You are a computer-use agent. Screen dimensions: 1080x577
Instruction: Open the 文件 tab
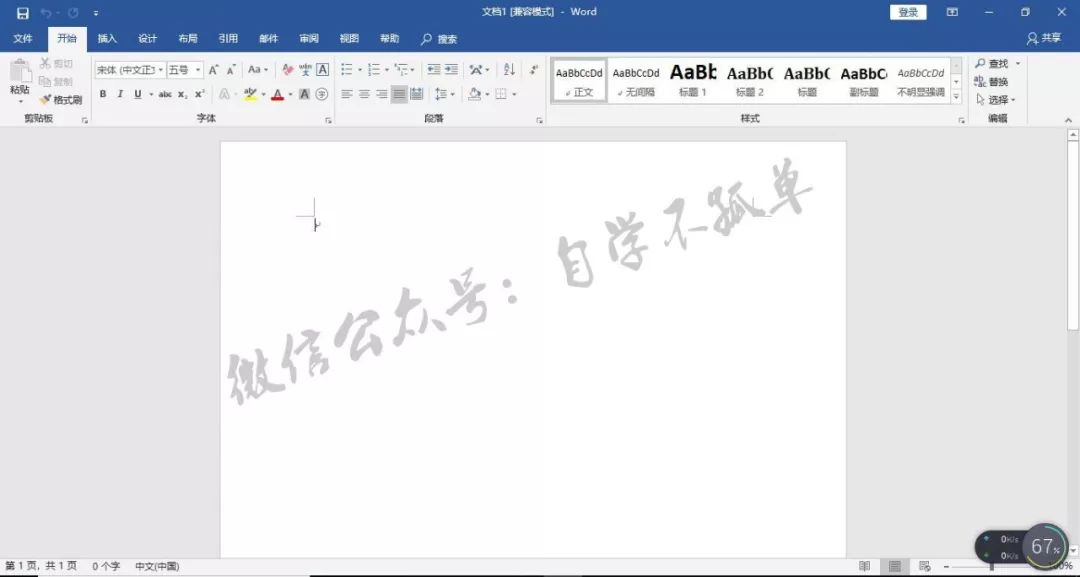pos(23,39)
